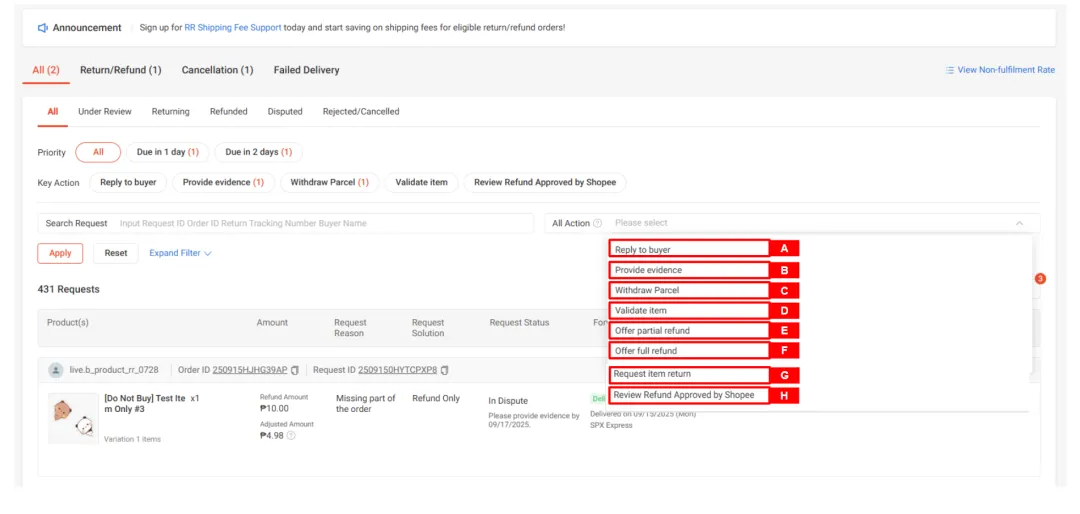Collapse the All Action dropdown
1080x514 pixels.
[x=1019, y=224]
